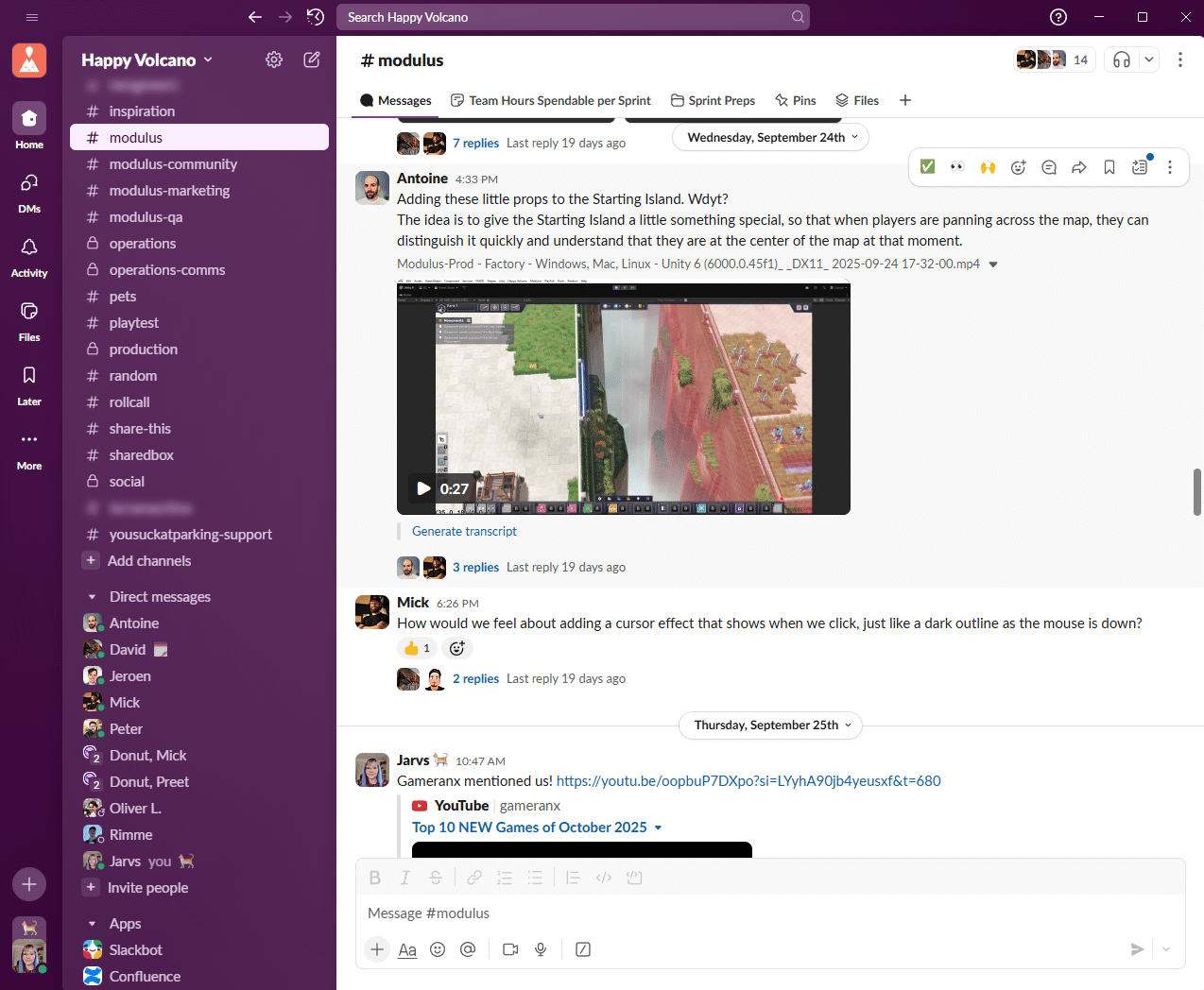Attach a file with the plus button

(377, 949)
